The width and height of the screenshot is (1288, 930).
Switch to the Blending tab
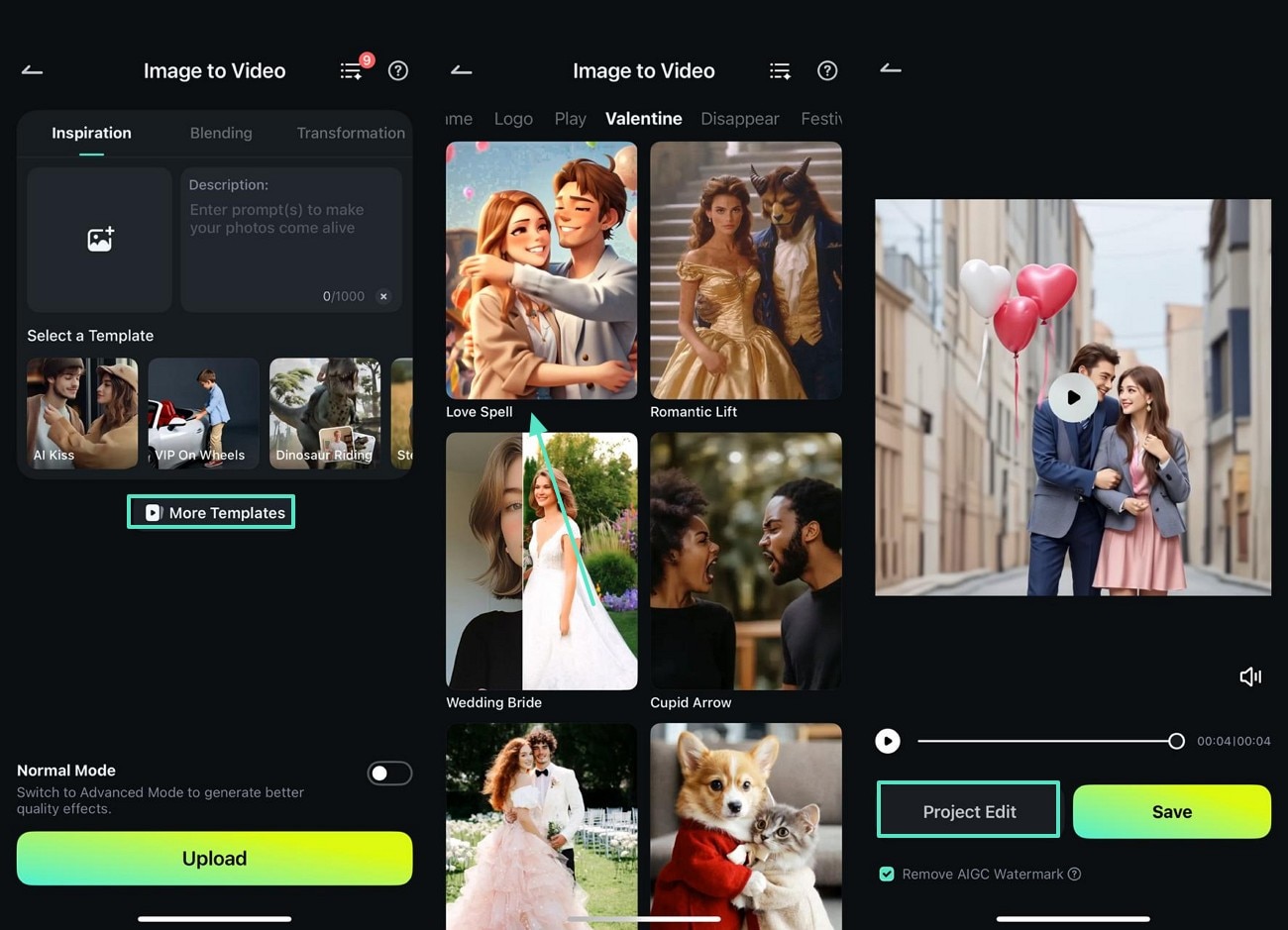[220, 133]
